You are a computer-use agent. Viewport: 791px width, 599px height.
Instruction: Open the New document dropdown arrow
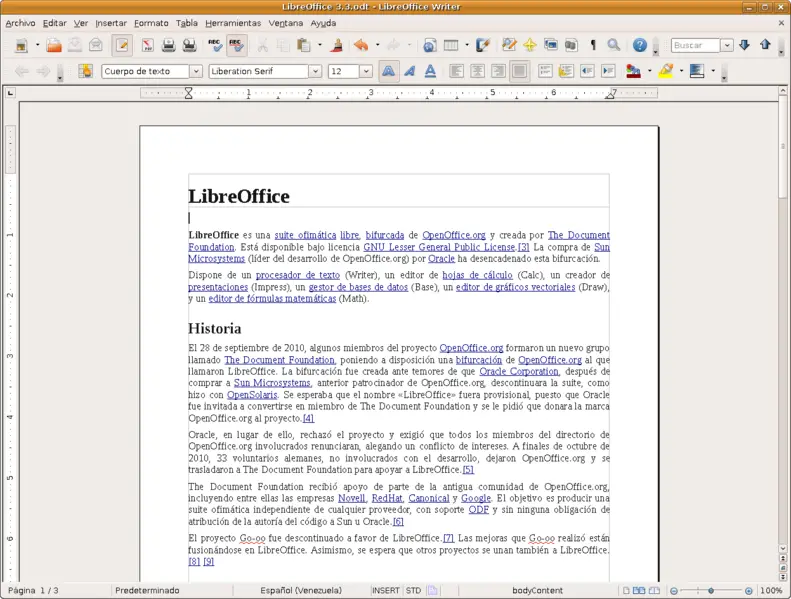coord(37,45)
